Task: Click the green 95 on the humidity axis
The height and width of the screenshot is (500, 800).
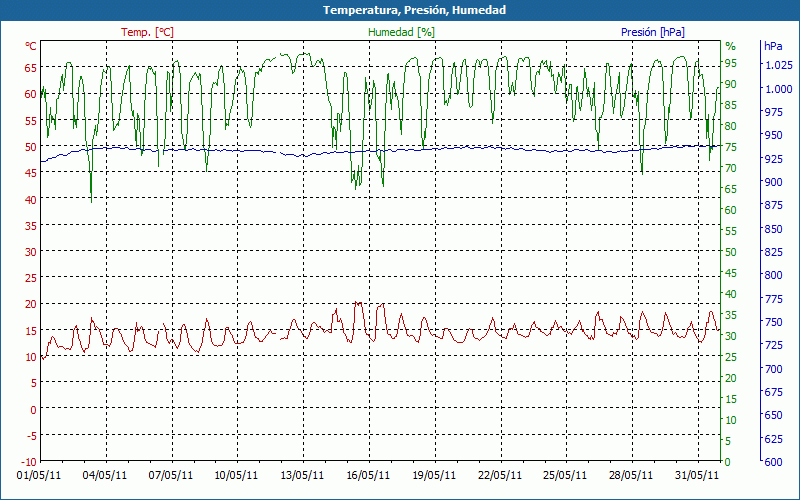Action: coord(731,63)
